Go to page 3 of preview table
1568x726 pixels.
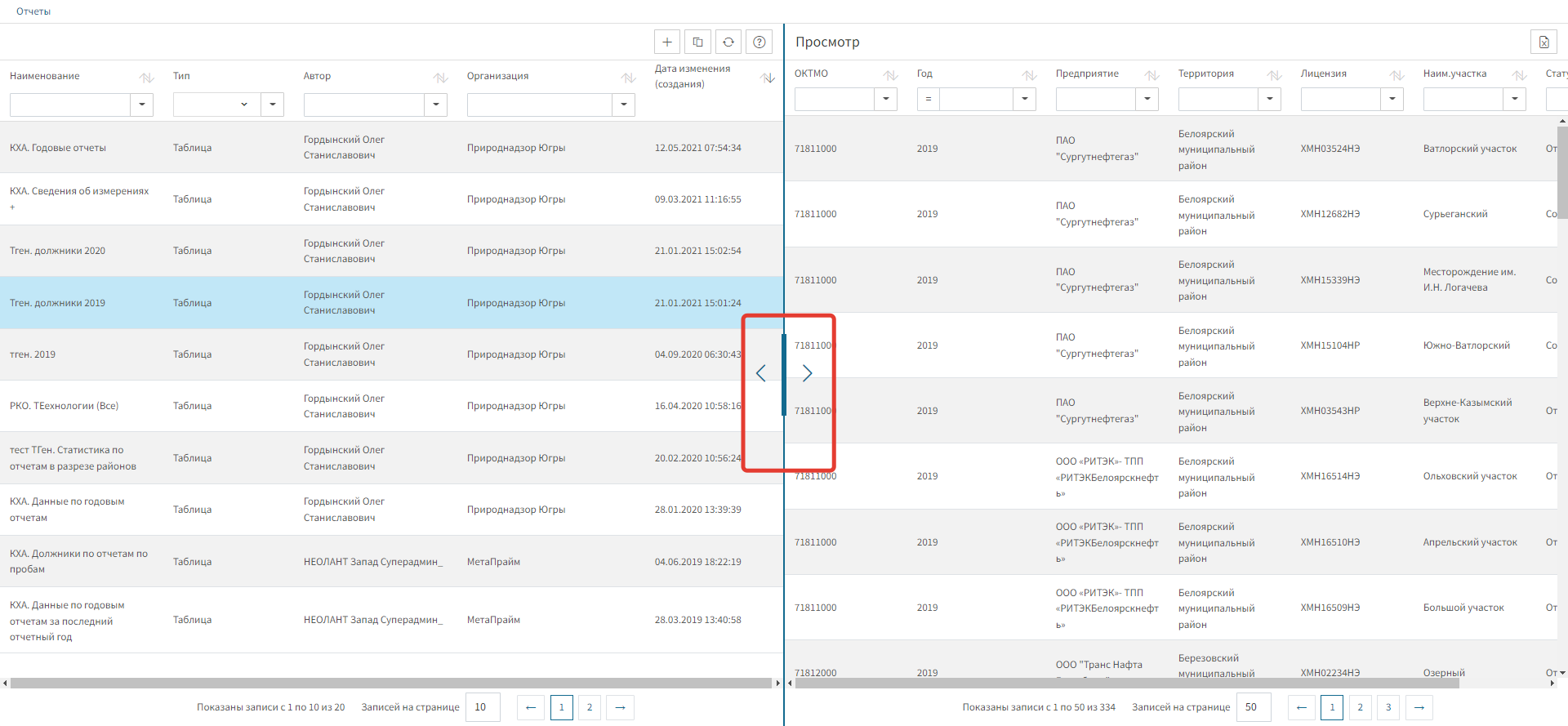[1388, 707]
